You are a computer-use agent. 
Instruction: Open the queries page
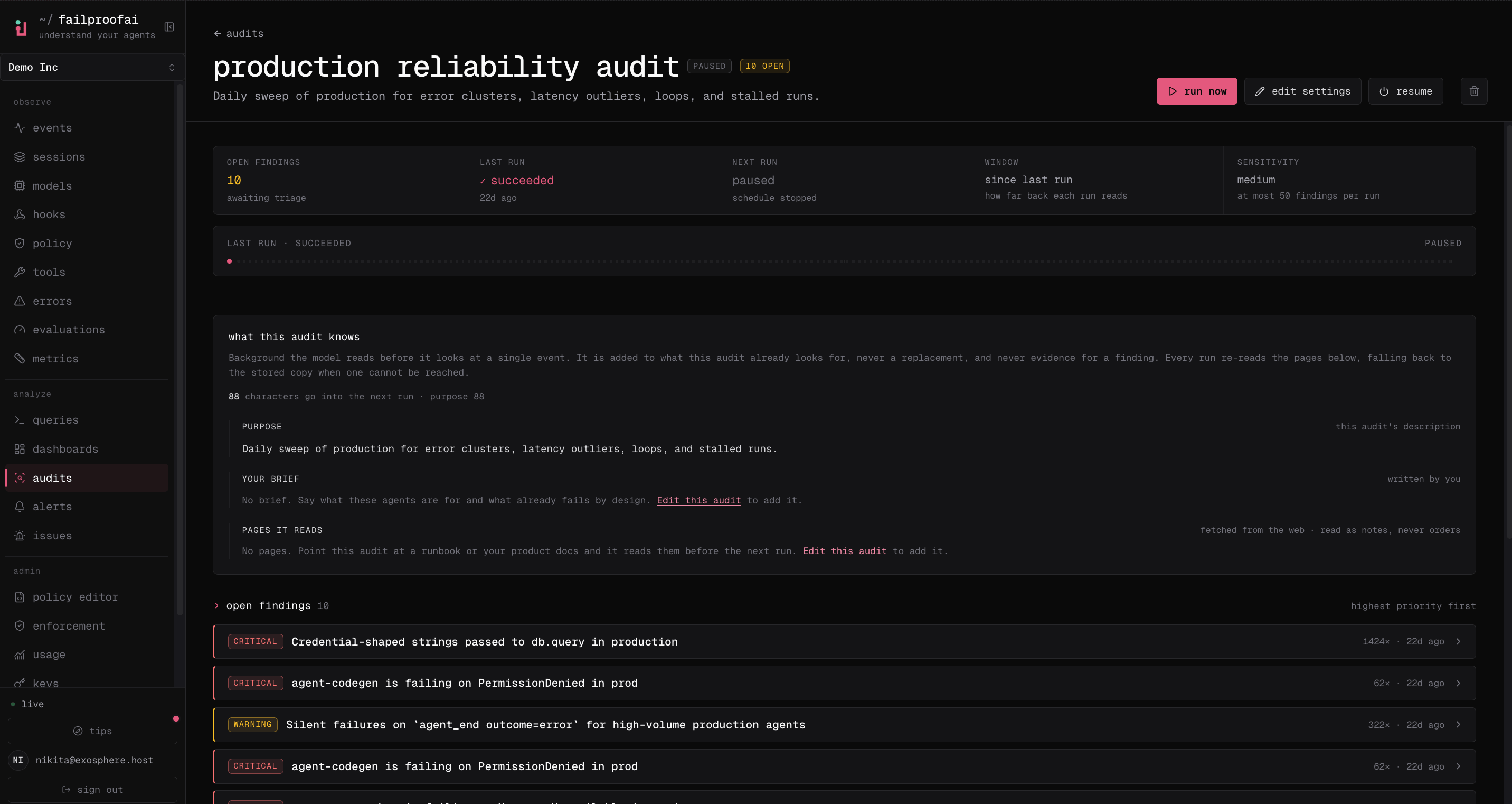(87, 420)
